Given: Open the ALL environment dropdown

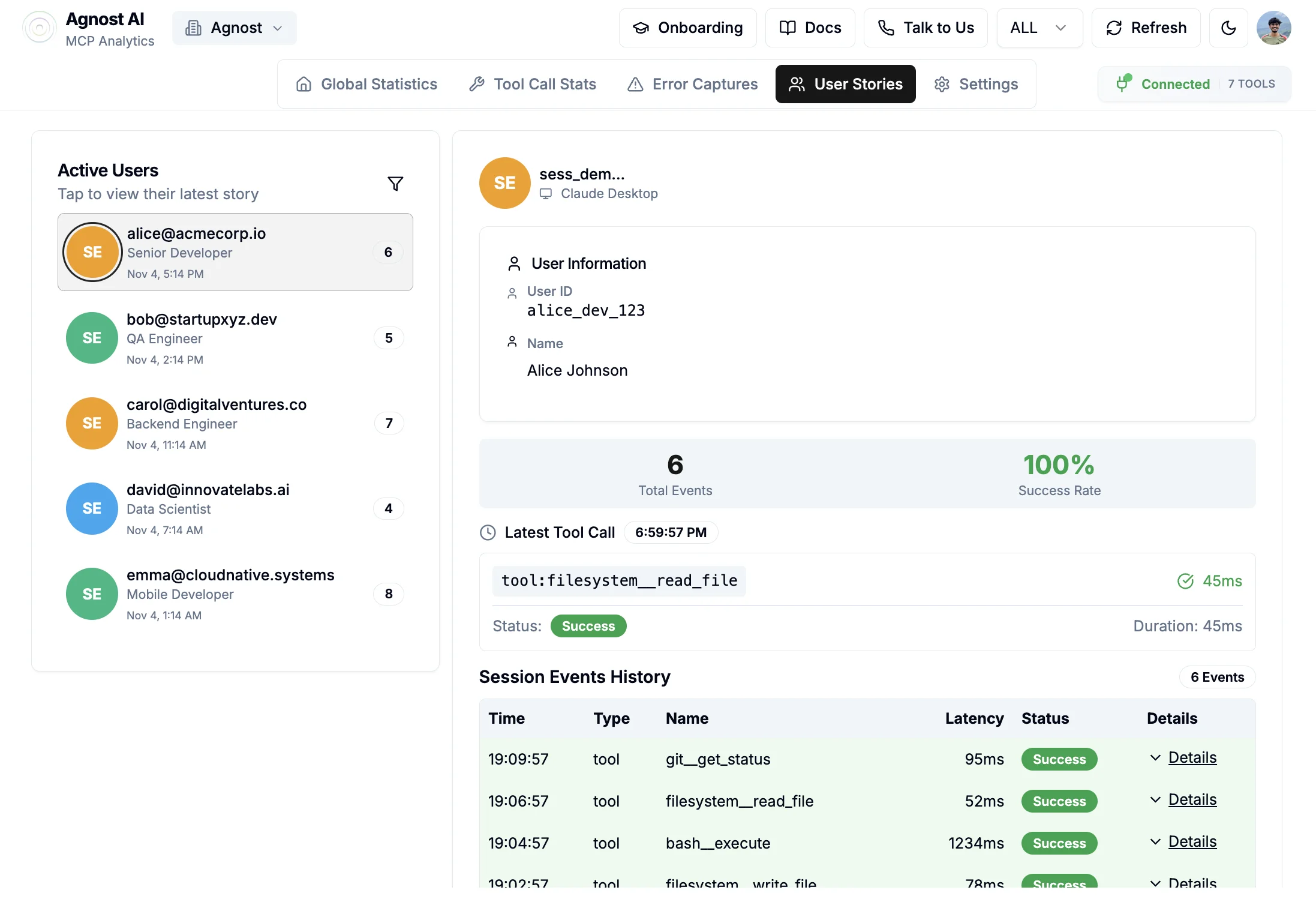Looking at the screenshot, I should point(1039,28).
